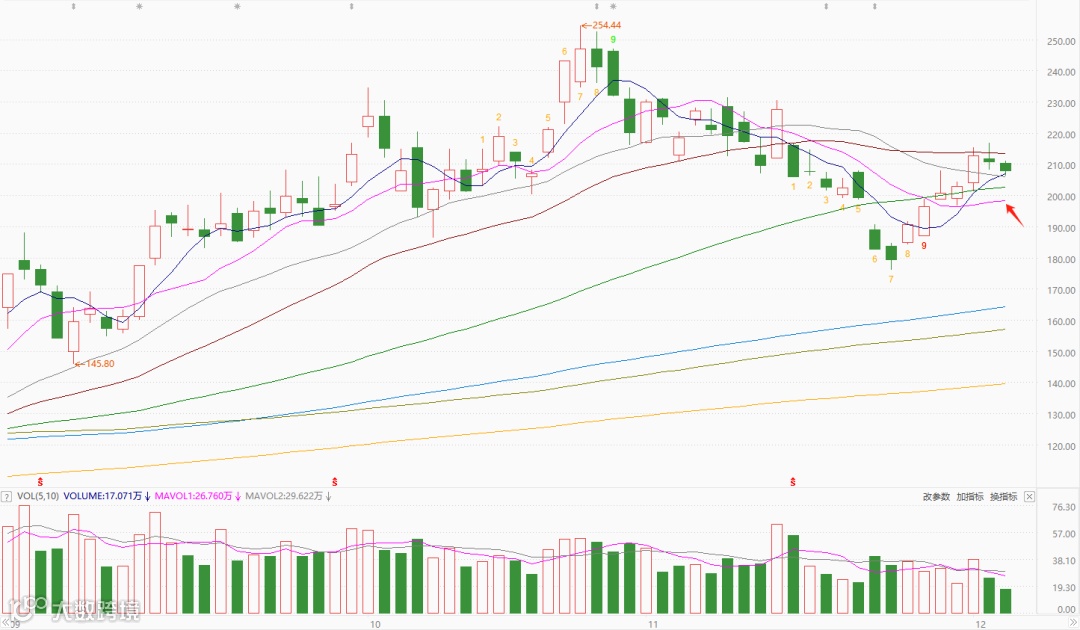This screenshot has width=1080, height=630.
Task: Click 加指标 to add an indicator
Action: [x=970, y=496]
